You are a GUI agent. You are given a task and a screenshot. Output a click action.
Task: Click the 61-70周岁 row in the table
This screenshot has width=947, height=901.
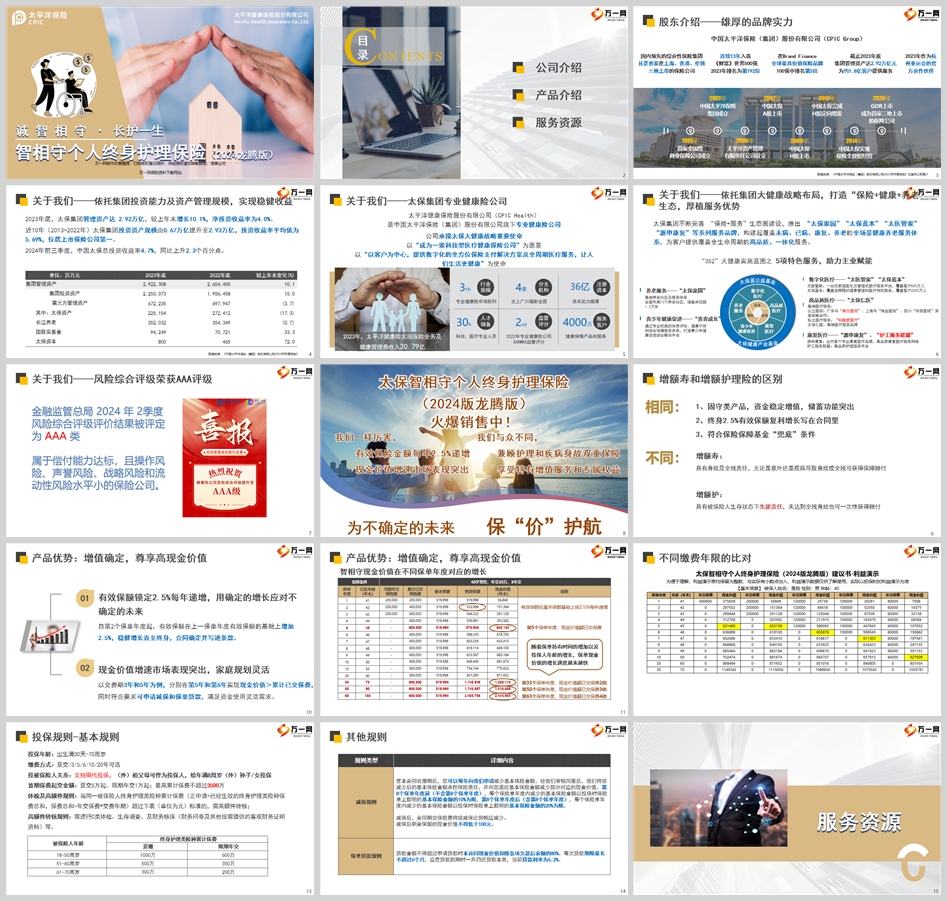pos(147,871)
